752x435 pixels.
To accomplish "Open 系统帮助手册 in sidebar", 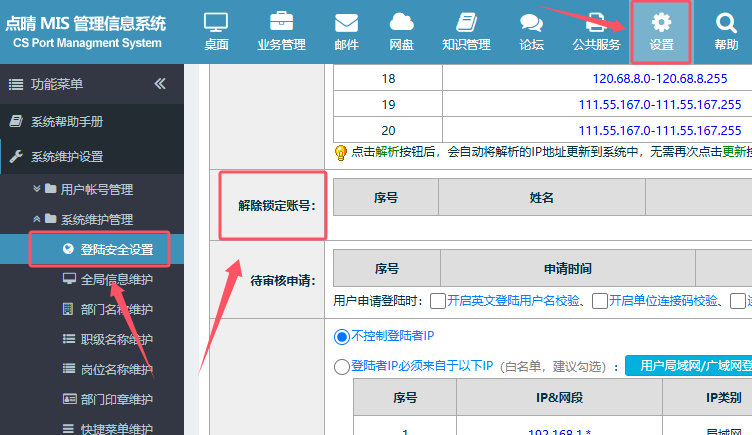I will [x=66, y=121].
